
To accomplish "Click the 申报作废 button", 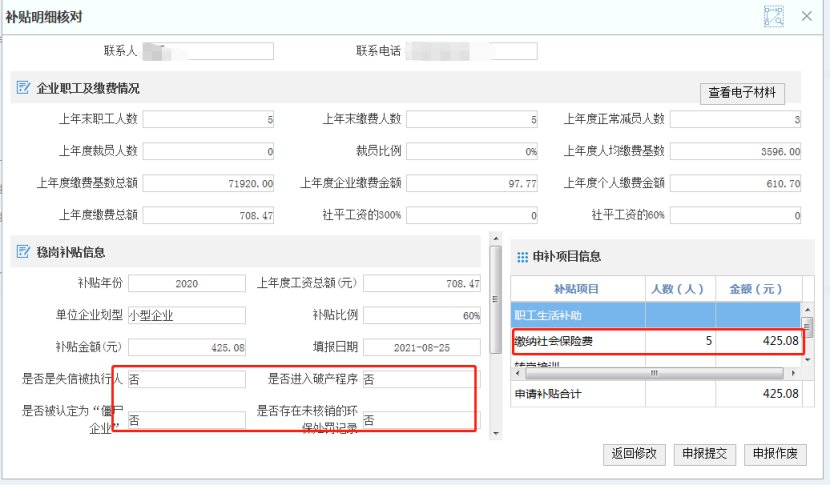I will (x=774, y=453).
